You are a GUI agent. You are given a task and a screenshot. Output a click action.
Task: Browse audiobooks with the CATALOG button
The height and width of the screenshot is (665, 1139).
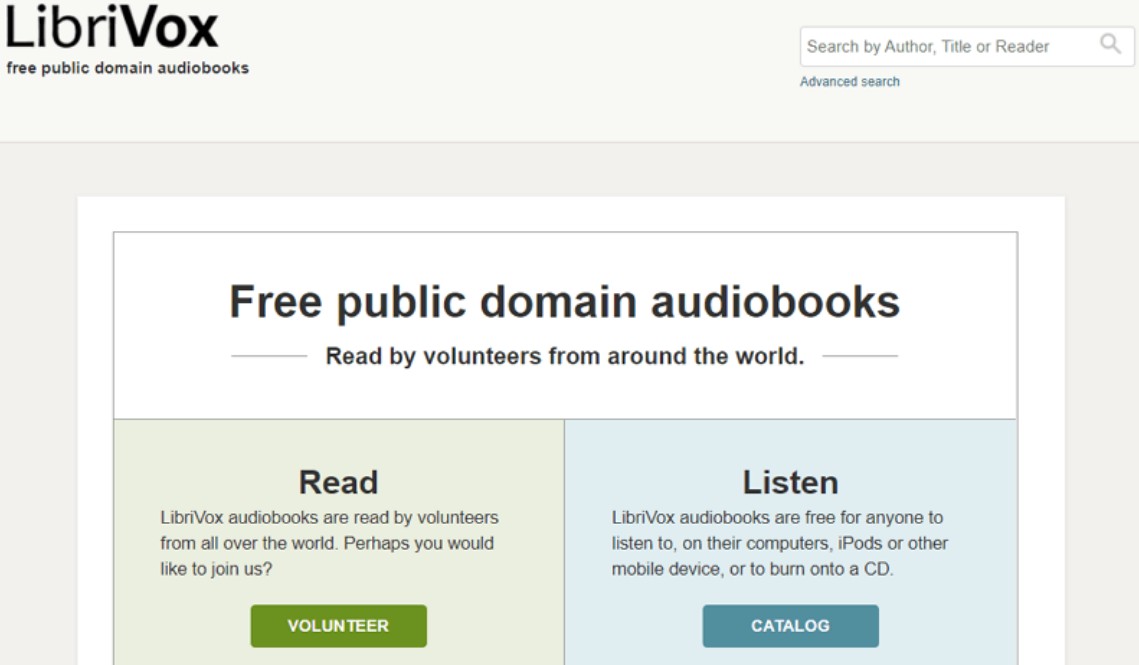click(791, 626)
